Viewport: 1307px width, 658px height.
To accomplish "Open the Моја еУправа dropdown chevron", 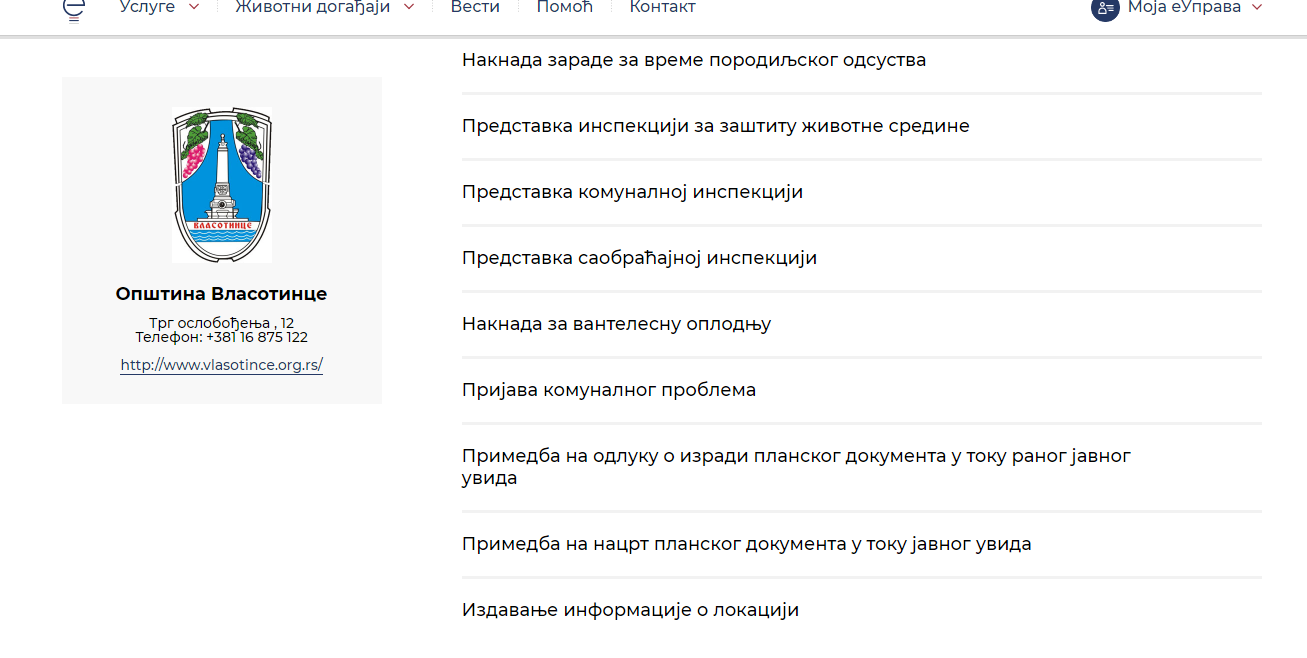I will (x=1257, y=8).
